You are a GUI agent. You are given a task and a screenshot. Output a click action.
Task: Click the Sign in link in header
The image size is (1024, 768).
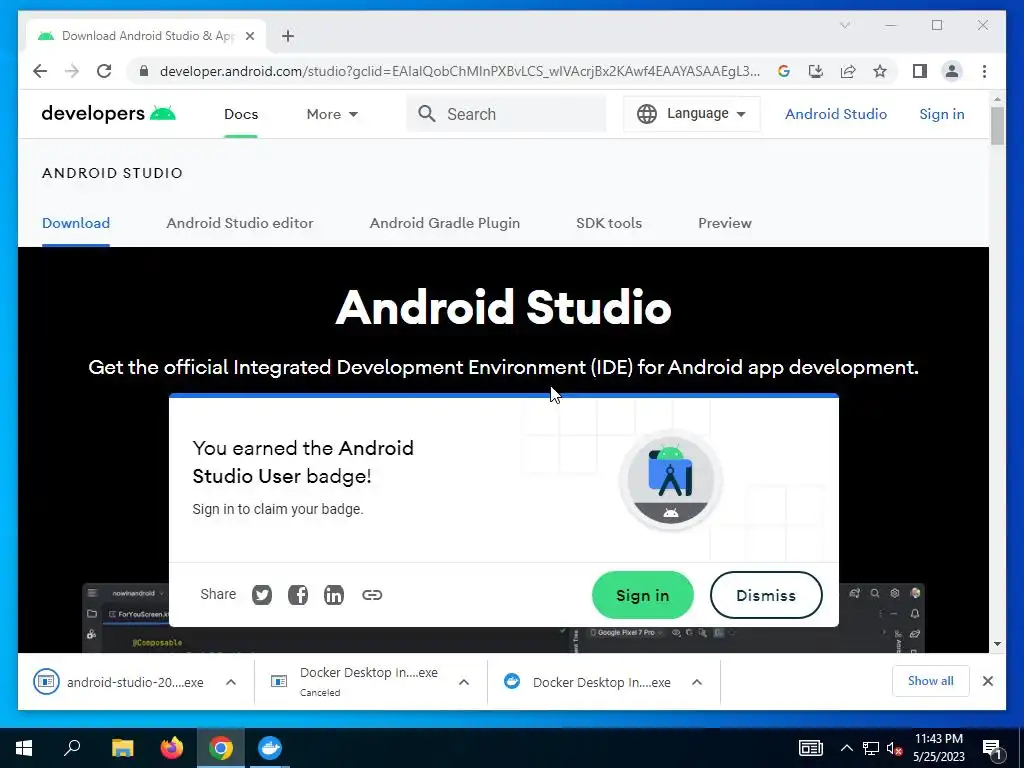942,114
